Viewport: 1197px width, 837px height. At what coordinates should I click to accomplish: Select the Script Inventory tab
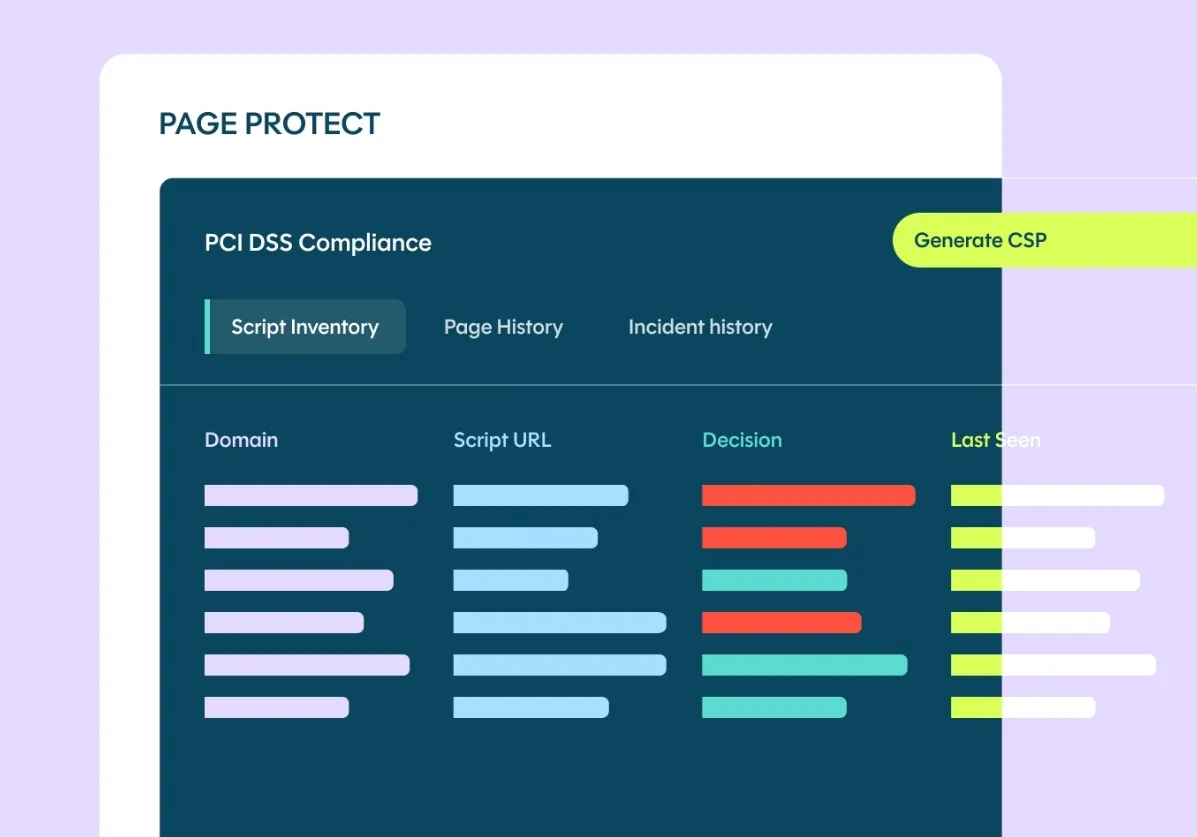click(305, 327)
